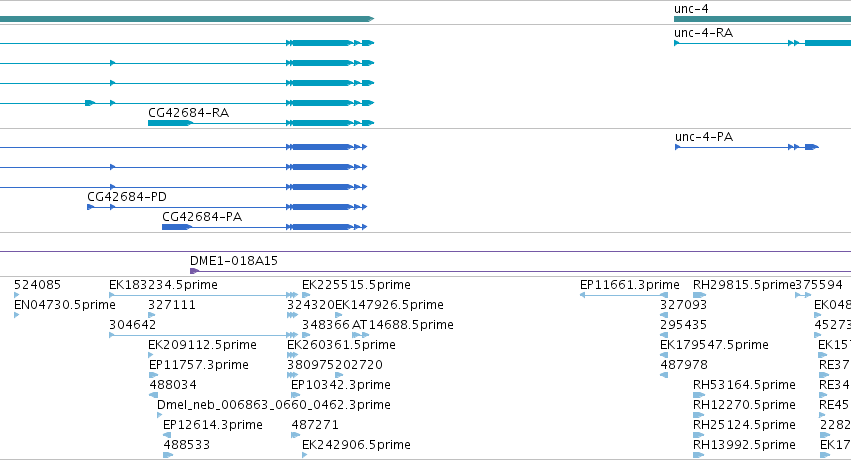Click Dmel_neb_006863_0660_0462.3prime label
This screenshot has height=460, width=851.
[274, 405]
